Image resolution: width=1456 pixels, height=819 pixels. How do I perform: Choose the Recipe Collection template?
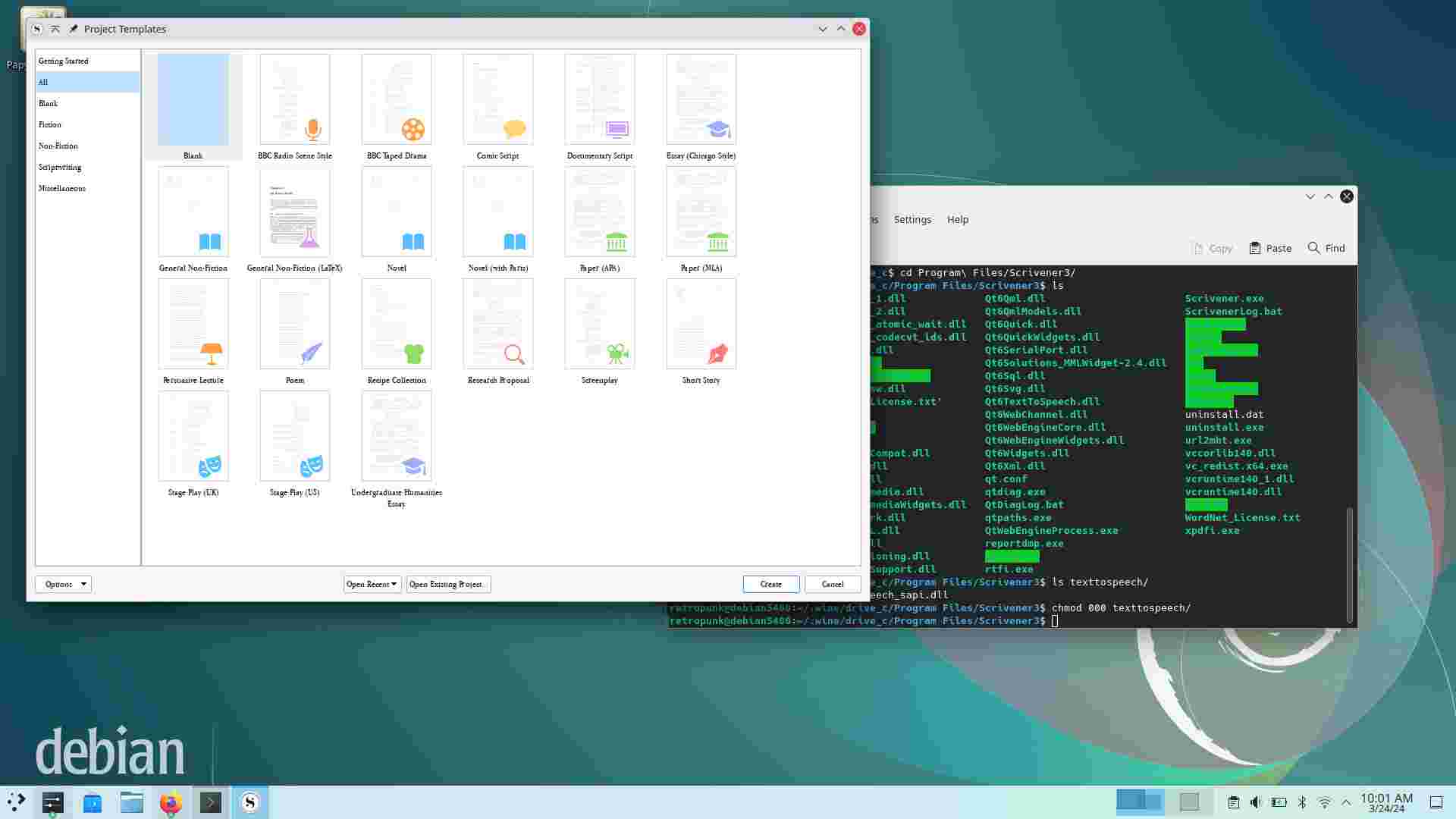[397, 325]
